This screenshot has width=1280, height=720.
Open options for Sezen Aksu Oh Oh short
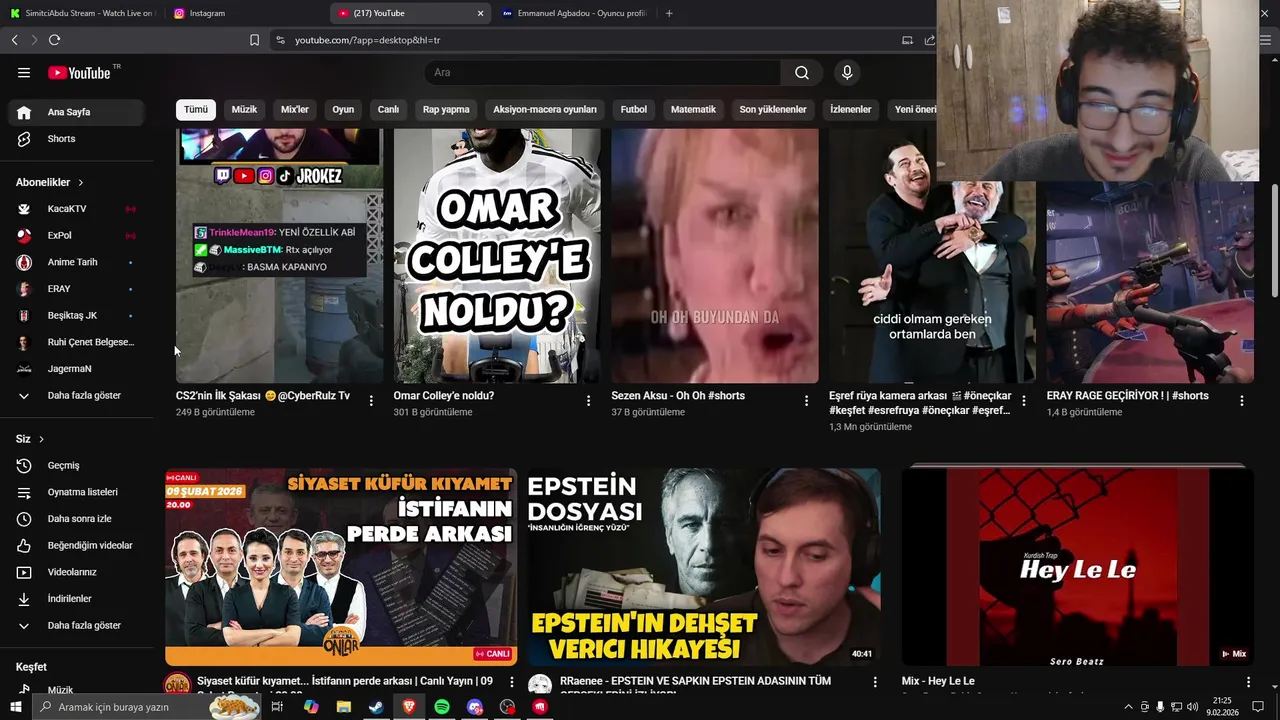point(806,400)
